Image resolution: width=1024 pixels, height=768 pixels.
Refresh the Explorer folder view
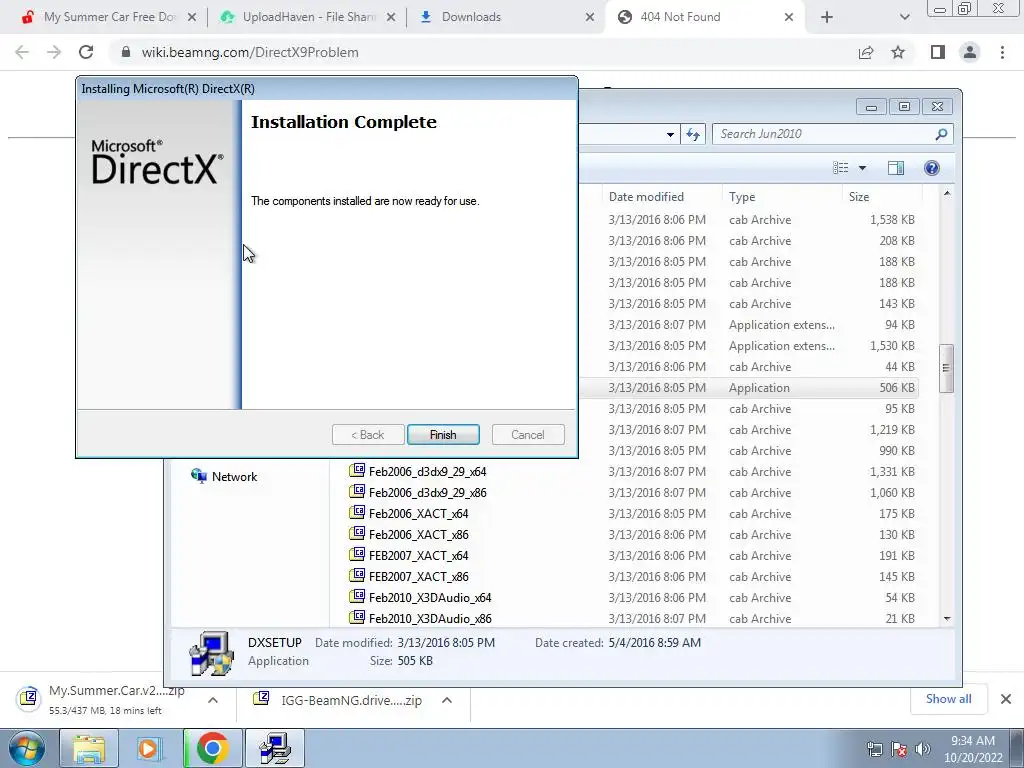coord(693,135)
